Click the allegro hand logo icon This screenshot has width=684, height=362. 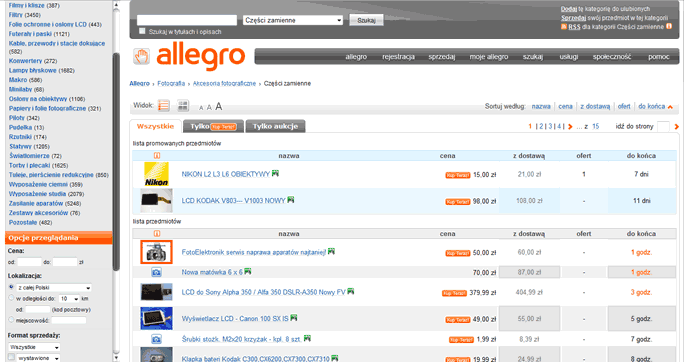coord(141,57)
